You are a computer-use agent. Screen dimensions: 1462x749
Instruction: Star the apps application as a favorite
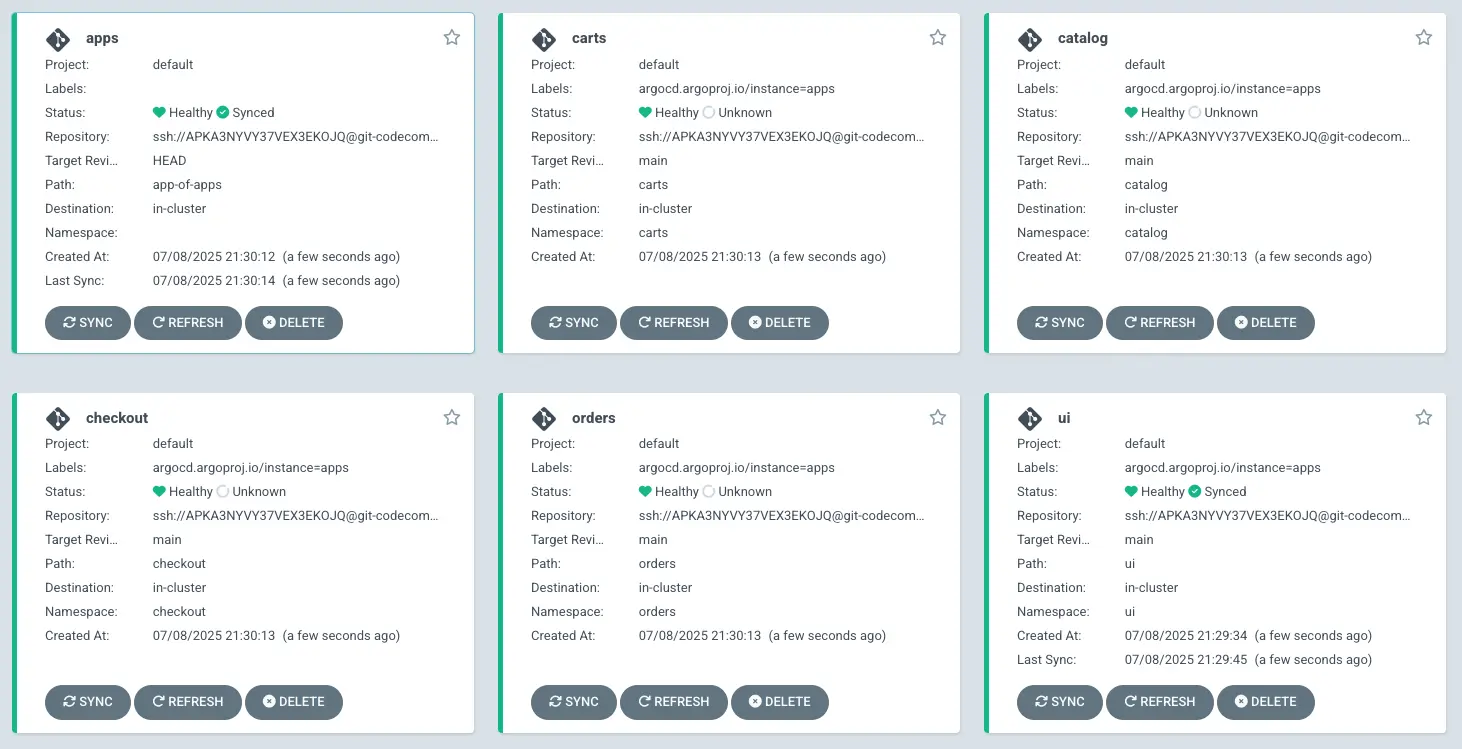pyautogui.click(x=451, y=36)
